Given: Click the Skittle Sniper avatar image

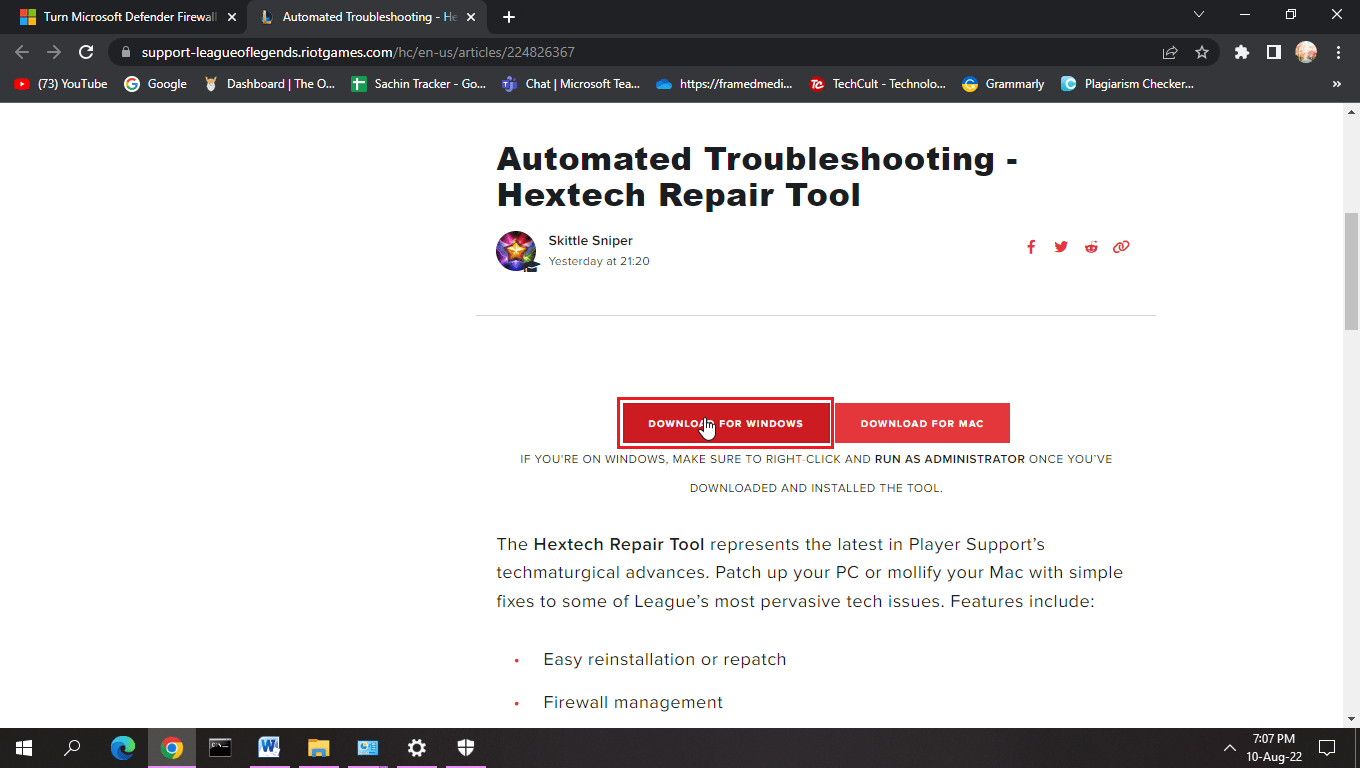Looking at the screenshot, I should click(516, 251).
